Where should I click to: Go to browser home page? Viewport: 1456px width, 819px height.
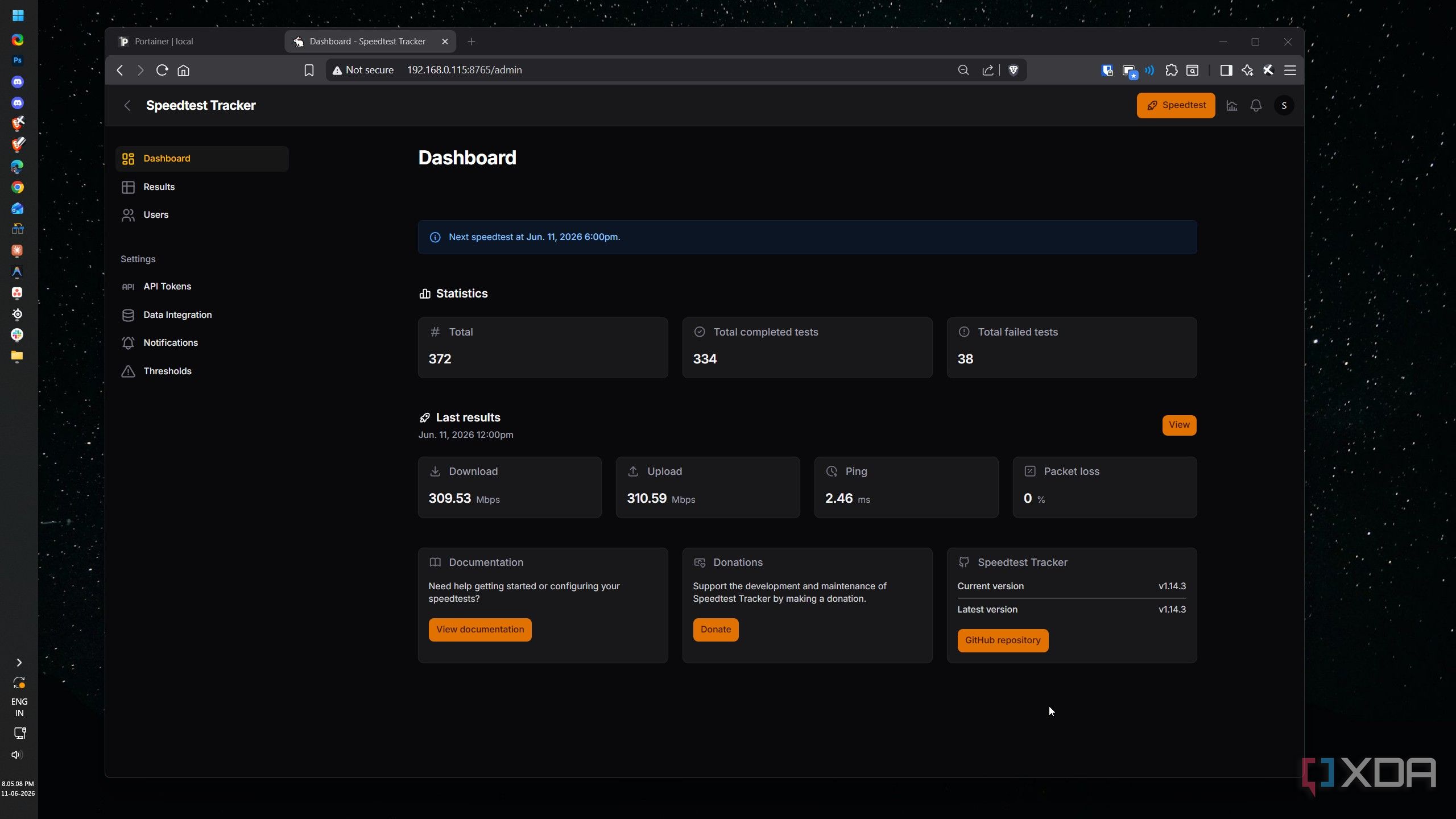[x=183, y=71]
